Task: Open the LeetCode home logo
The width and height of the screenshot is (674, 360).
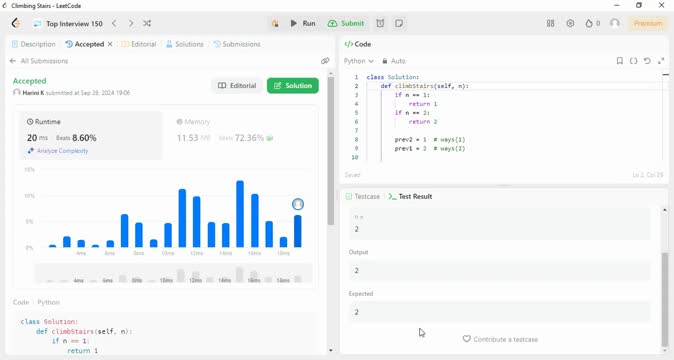Action: pos(16,23)
